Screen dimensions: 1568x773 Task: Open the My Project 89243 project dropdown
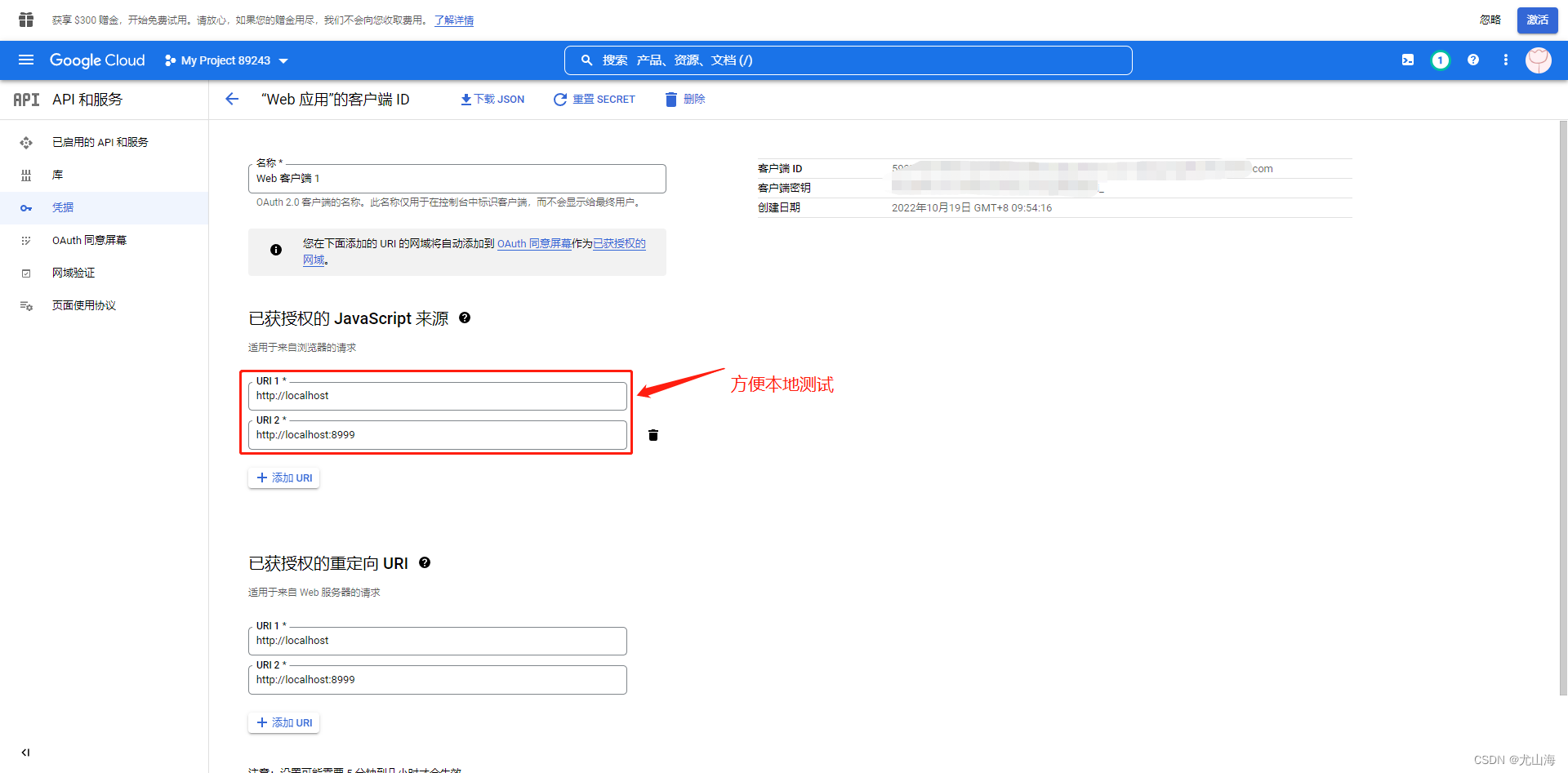[226, 60]
